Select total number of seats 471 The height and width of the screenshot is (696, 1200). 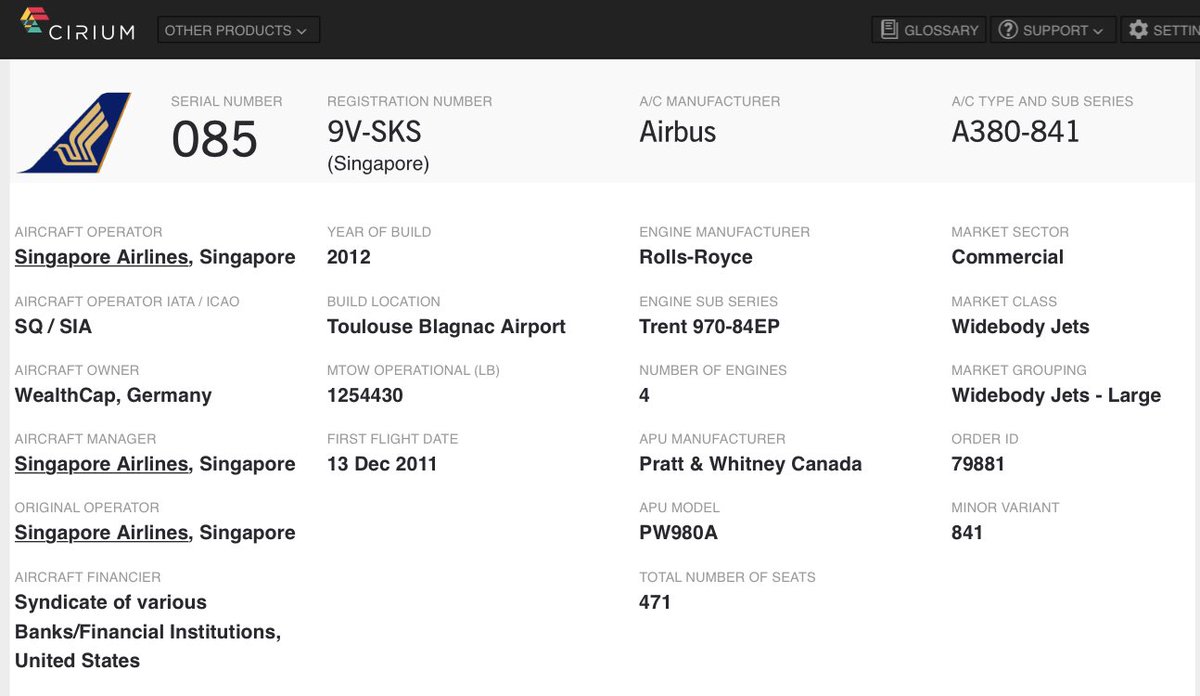(655, 602)
